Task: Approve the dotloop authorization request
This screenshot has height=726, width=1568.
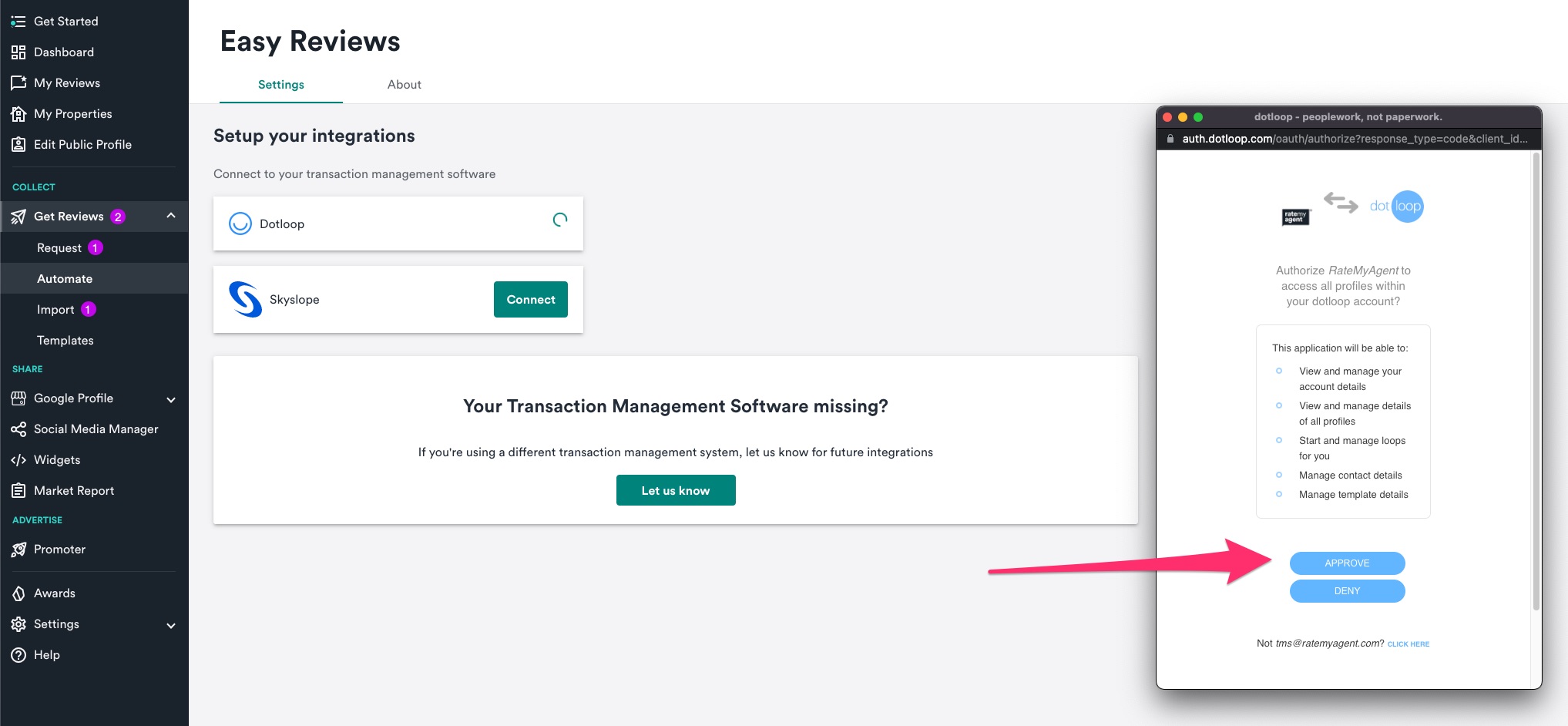Action: click(x=1347, y=563)
